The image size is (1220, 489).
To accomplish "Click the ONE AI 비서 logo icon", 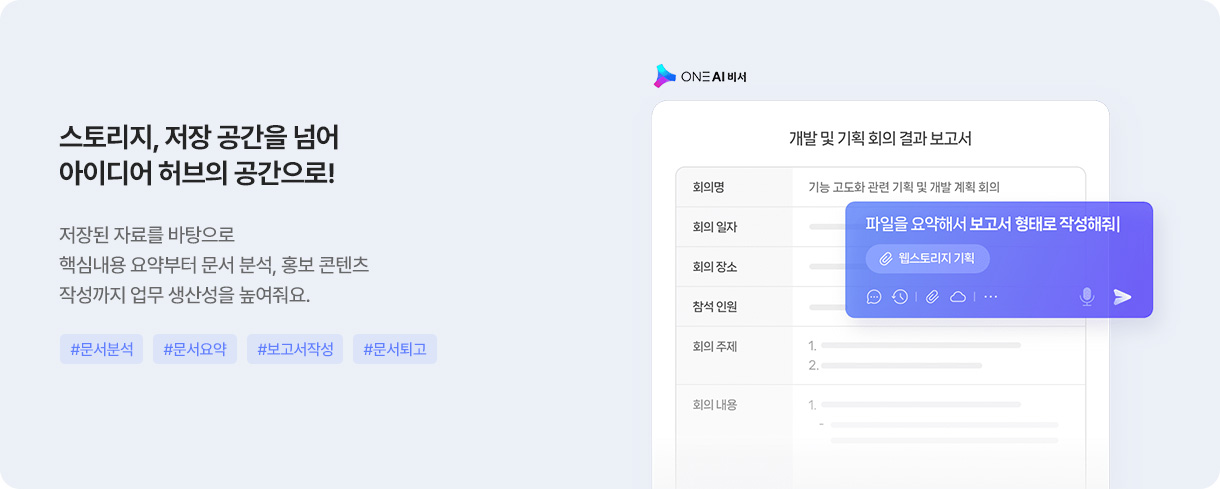I will [664, 76].
